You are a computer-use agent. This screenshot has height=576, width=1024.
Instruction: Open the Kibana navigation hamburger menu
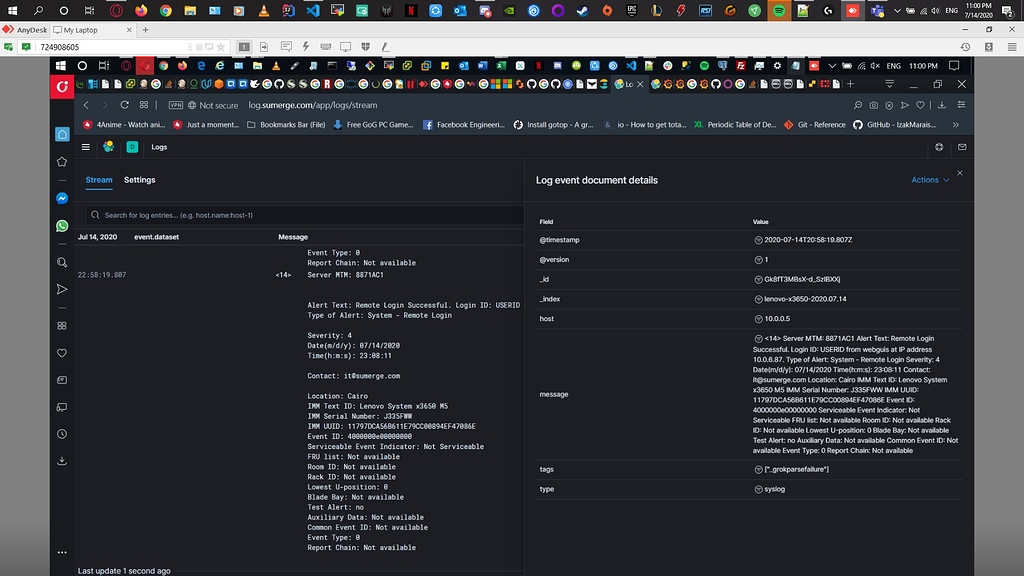[x=85, y=146]
